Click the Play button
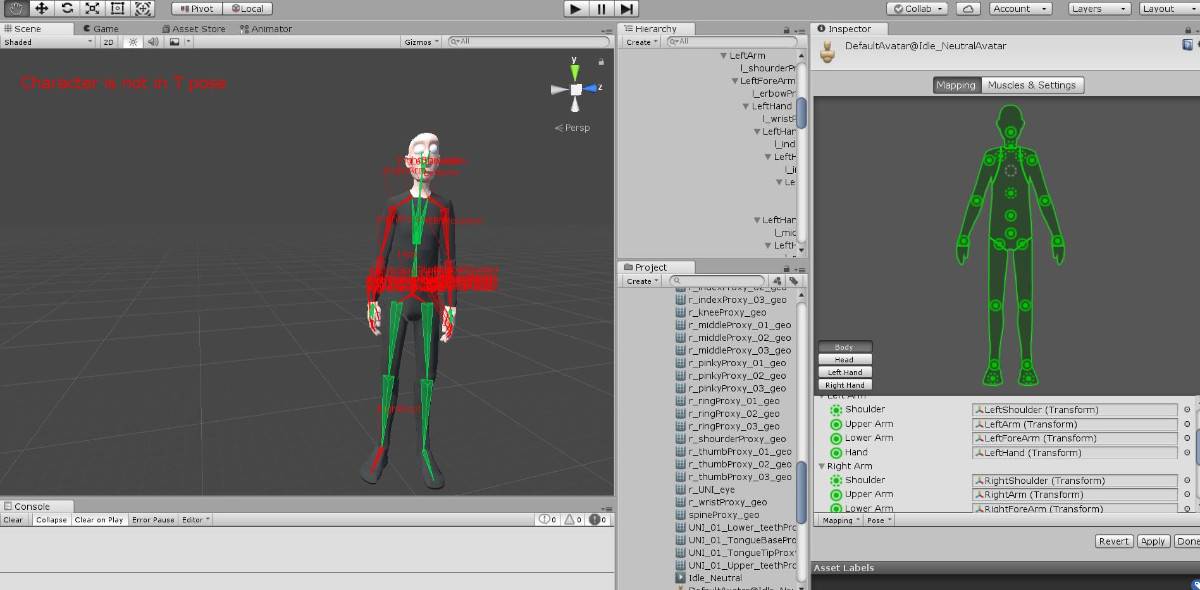This screenshot has width=1200, height=590. (x=576, y=8)
